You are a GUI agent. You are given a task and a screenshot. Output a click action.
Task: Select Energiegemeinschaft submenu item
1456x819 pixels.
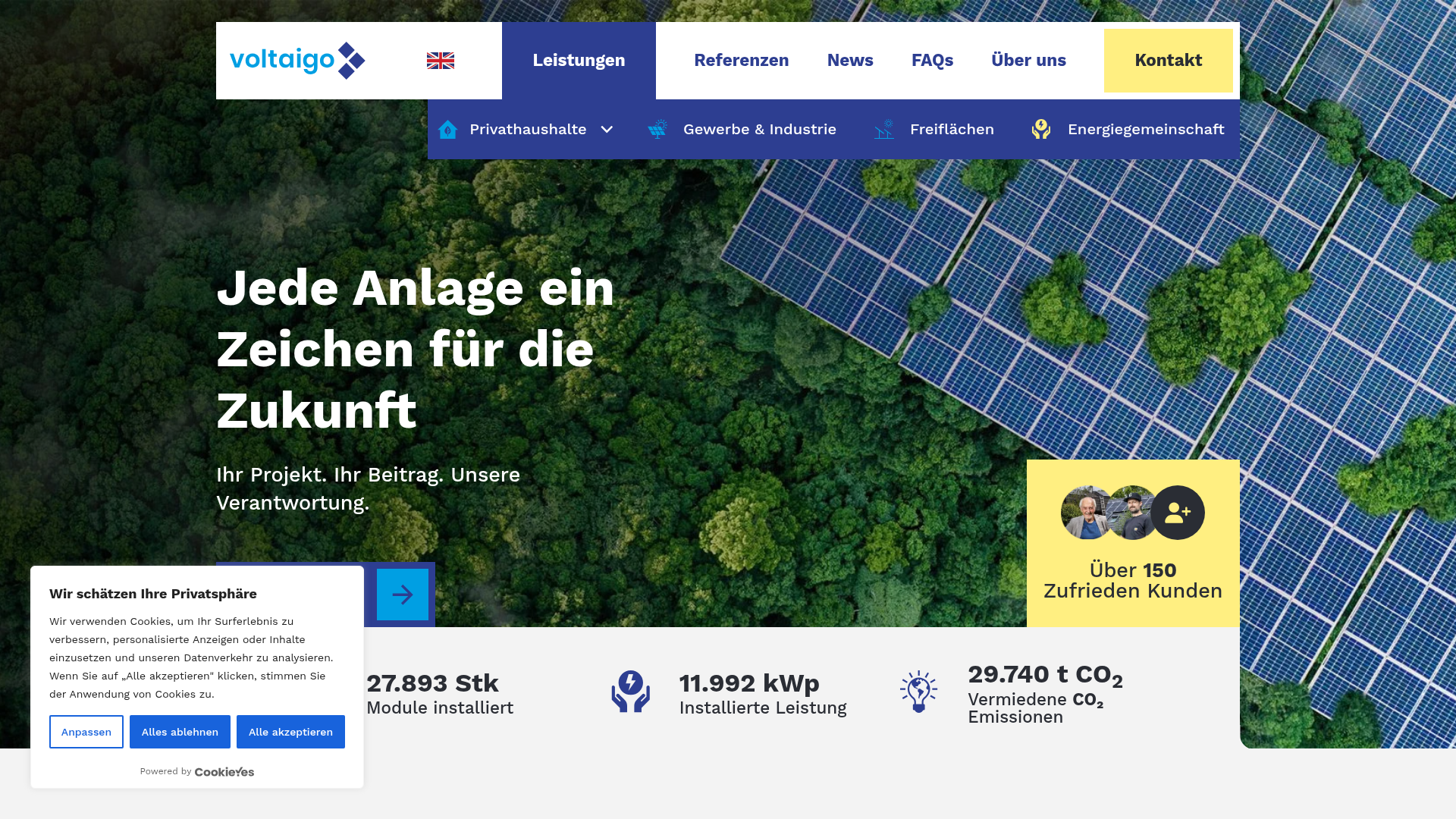[x=1146, y=130]
